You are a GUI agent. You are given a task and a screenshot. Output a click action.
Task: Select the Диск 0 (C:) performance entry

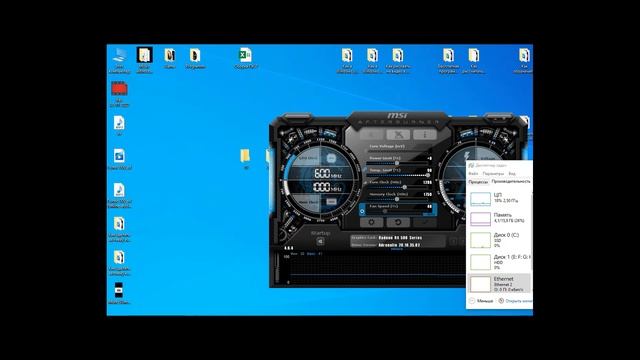pyautogui.click(x=500, y=240)
